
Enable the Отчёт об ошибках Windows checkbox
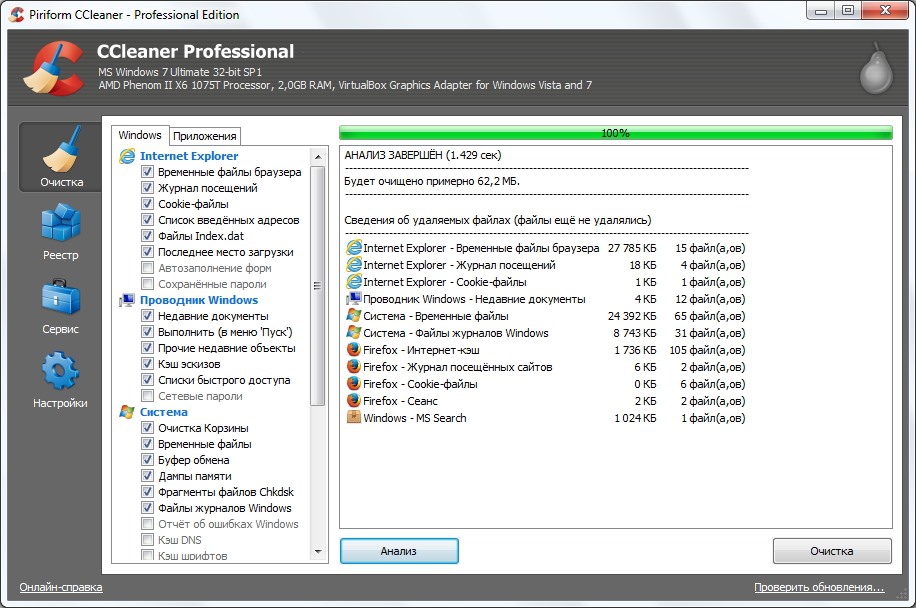tap(148, 524)
